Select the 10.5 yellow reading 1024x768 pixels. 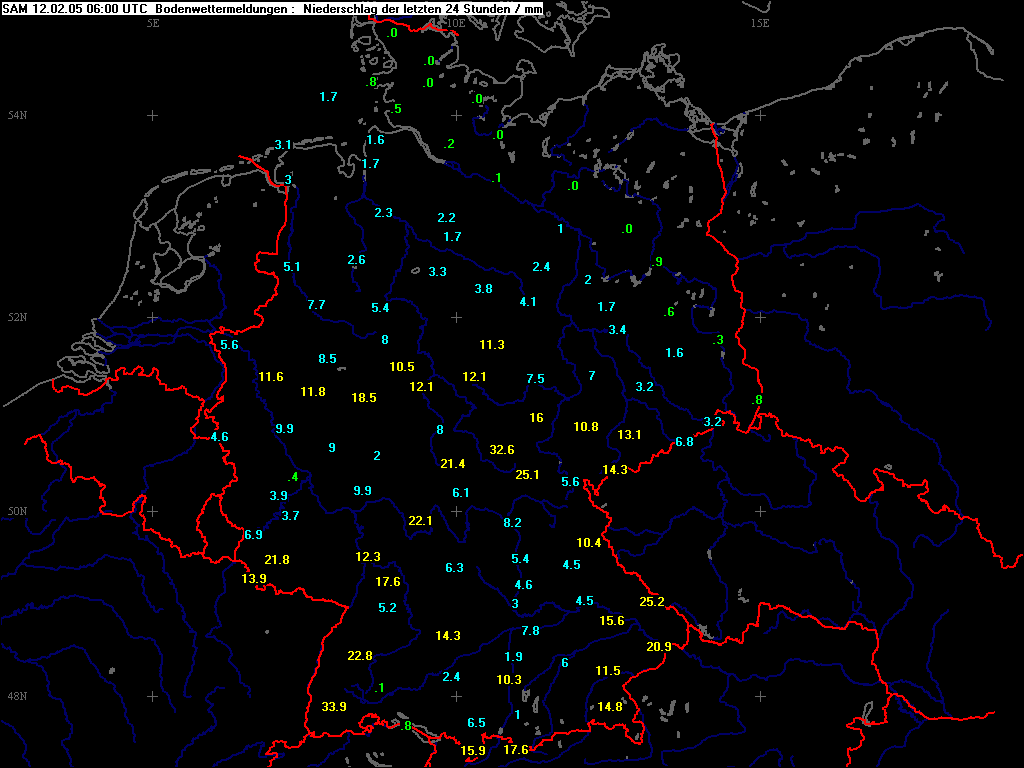(402, 367)
